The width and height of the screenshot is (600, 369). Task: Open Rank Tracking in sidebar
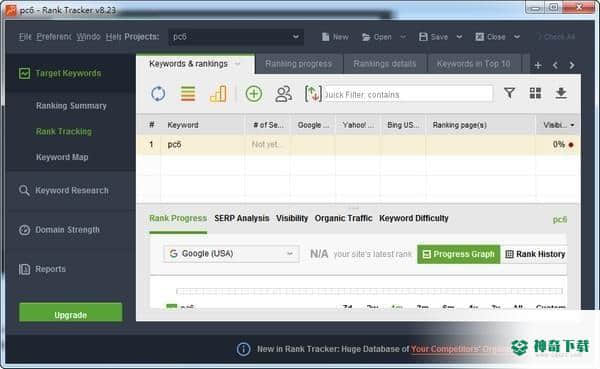coord(64,132)
